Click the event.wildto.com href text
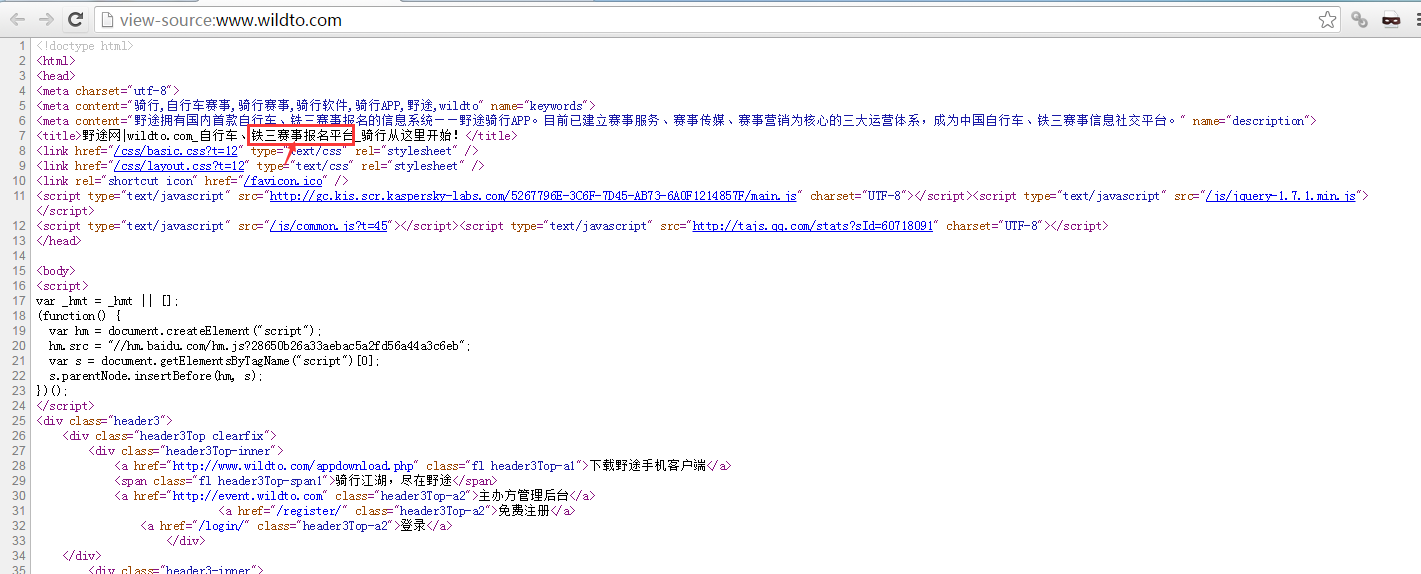The image size is (1421, 574). [x=248, y=496]
